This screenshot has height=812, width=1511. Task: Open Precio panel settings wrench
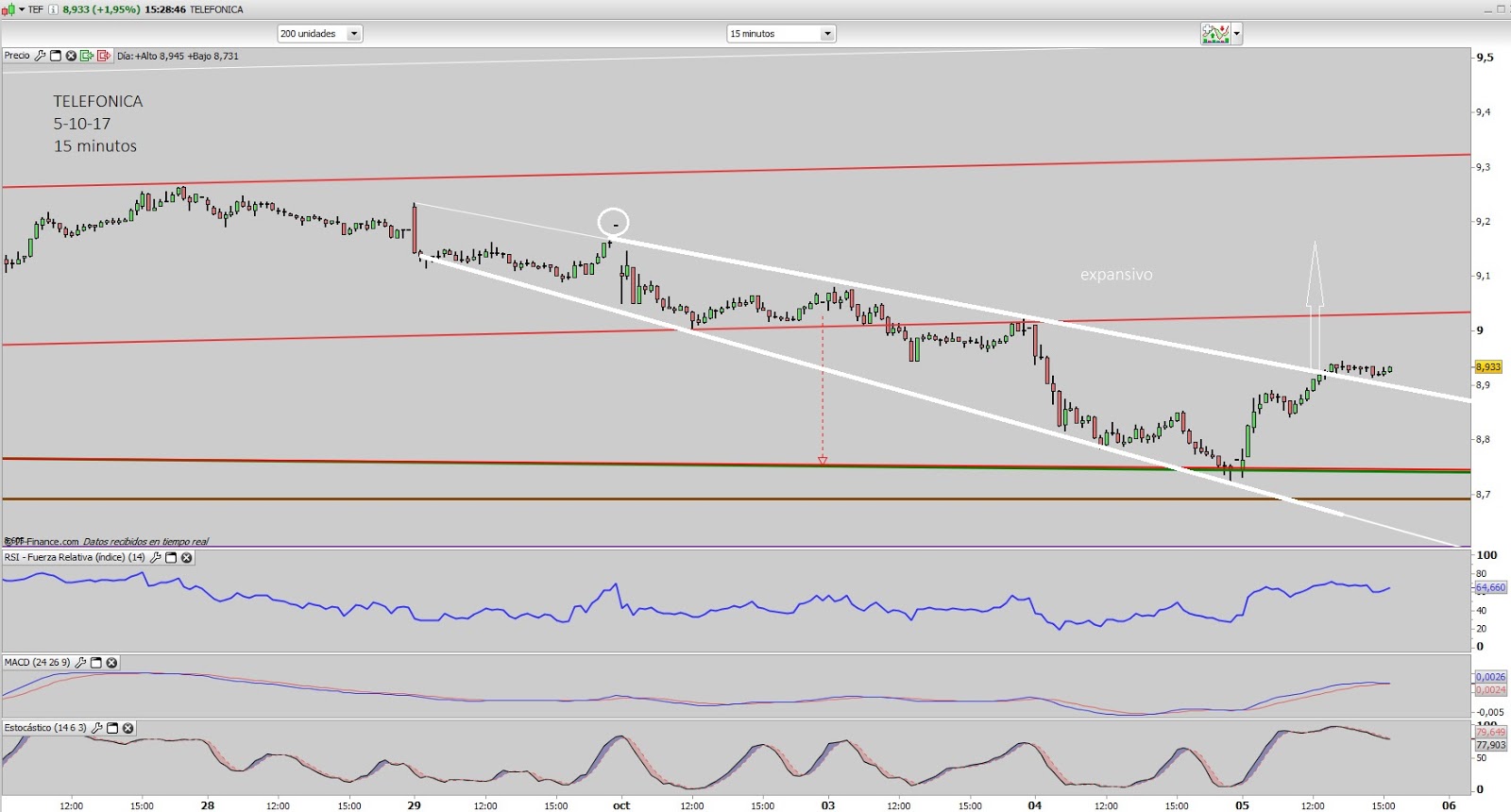coord(40,56)
